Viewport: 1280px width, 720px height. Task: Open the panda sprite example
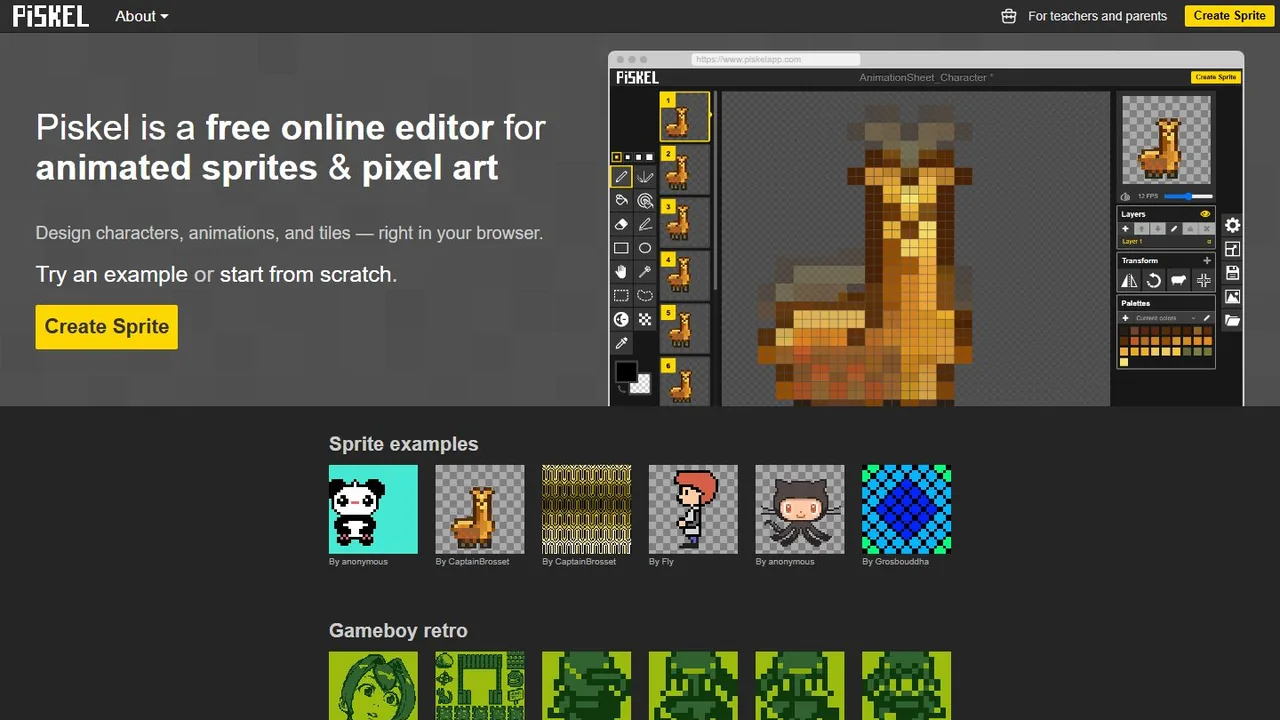point(373,509)
